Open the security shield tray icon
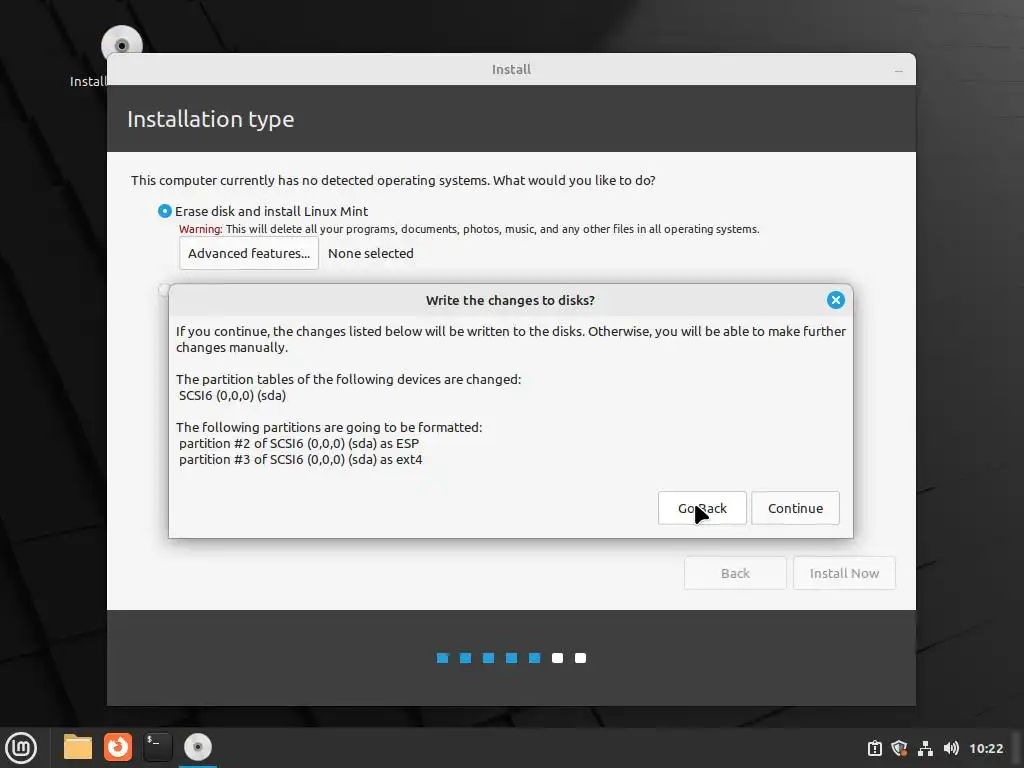Image resolution: width=1024 pixels, height=768 pixels. pos(899,748)
